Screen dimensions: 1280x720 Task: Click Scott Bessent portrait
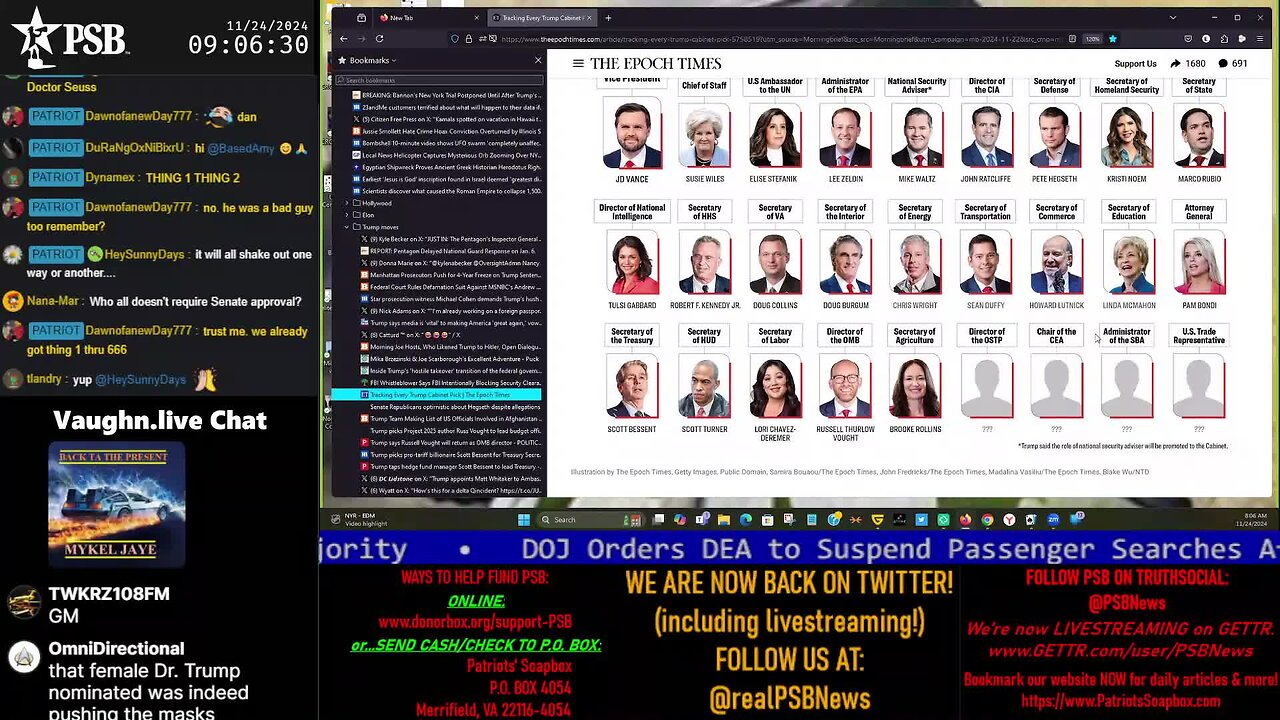tap(632, 385)
